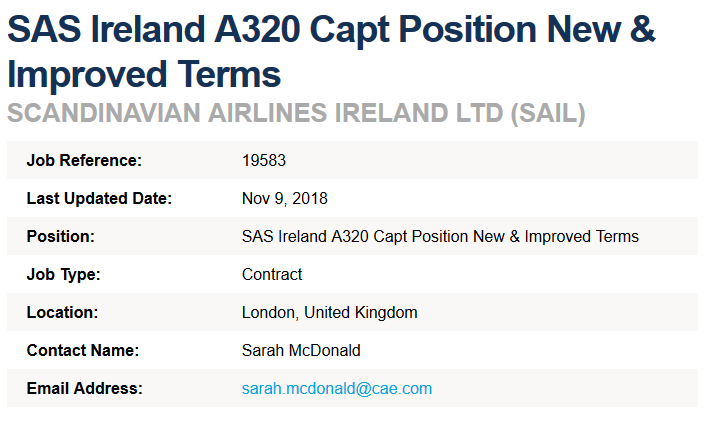Click the 'Email Address:' label
The height and width of the screenshot is (424, 714).
[85, 388]
